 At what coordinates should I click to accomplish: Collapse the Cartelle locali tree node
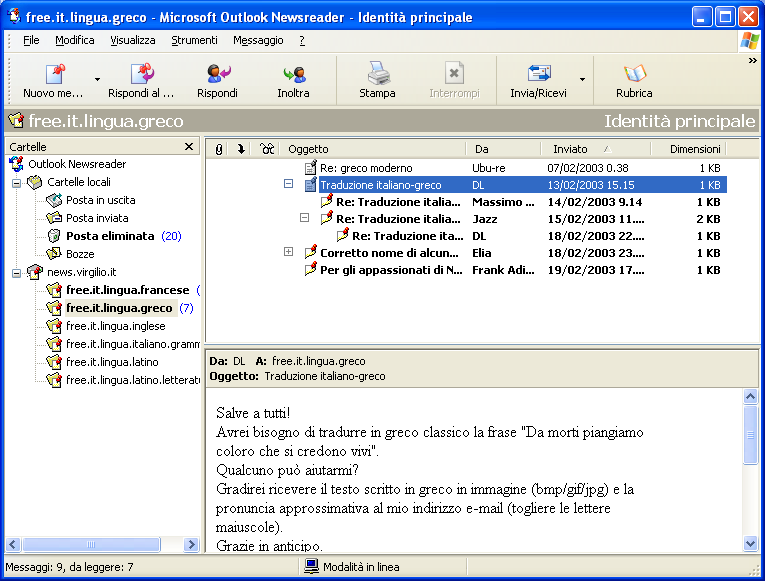click(17, 183)
